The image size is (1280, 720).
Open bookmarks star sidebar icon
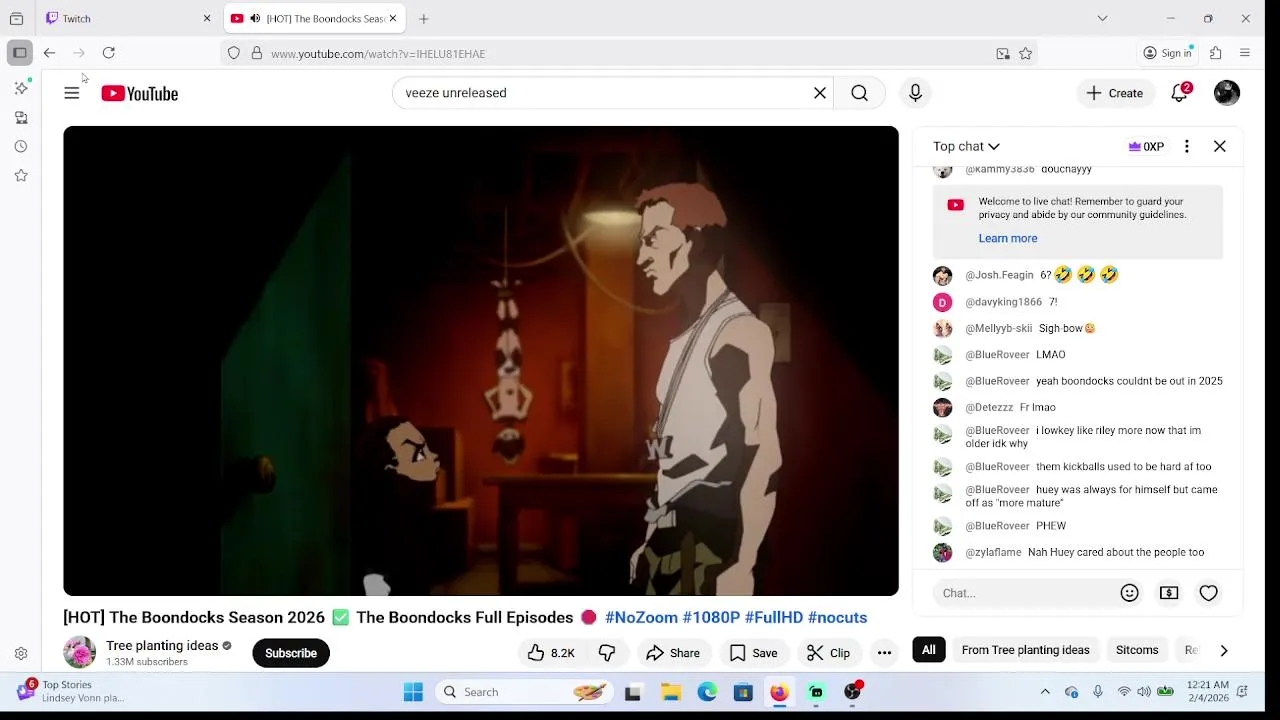point(21,175)
